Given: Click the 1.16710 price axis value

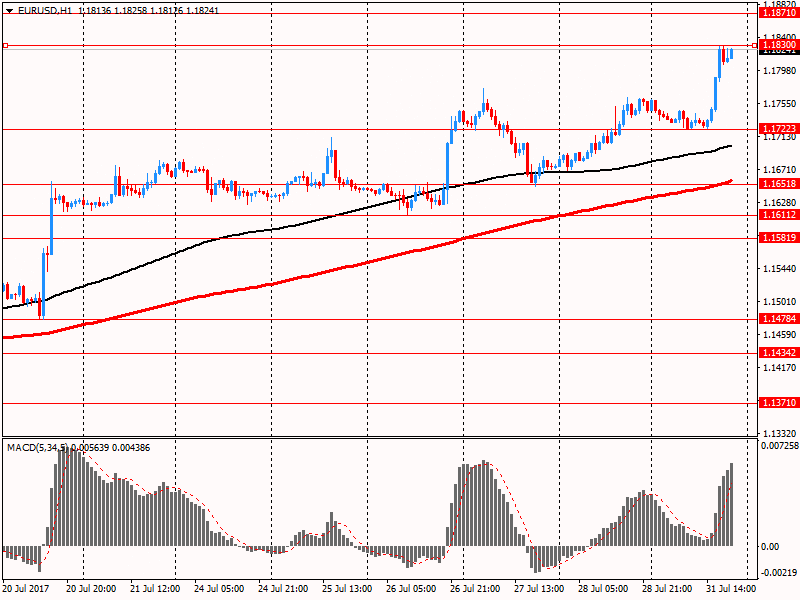Looking at the screenshot, I should (x=779, y=169).
